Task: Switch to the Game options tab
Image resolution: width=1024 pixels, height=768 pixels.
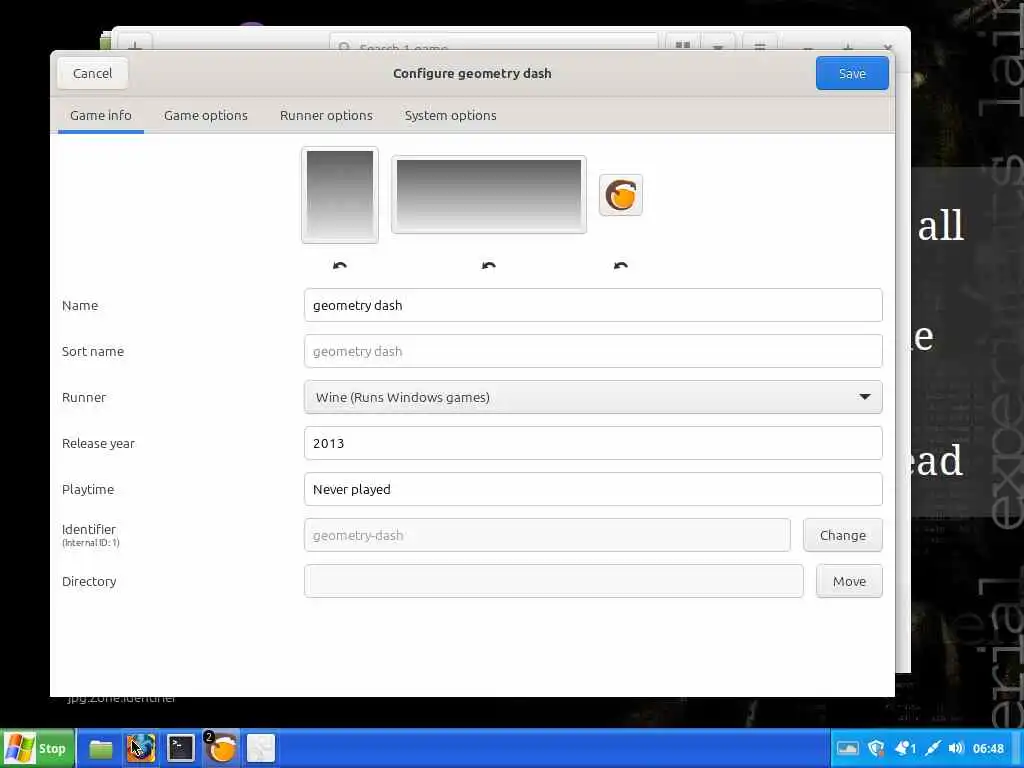Action: tap(206, 116)
